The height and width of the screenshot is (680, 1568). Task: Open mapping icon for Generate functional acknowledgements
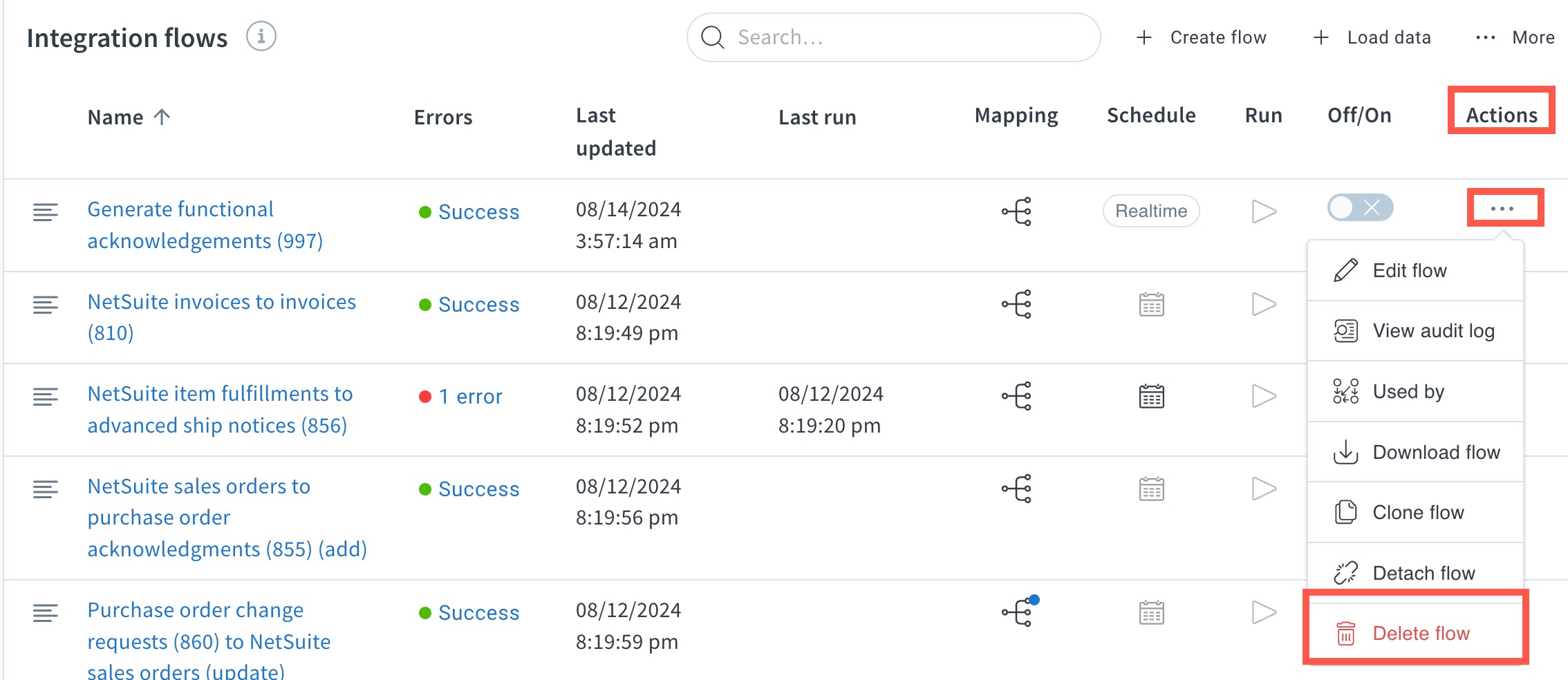1016,211
